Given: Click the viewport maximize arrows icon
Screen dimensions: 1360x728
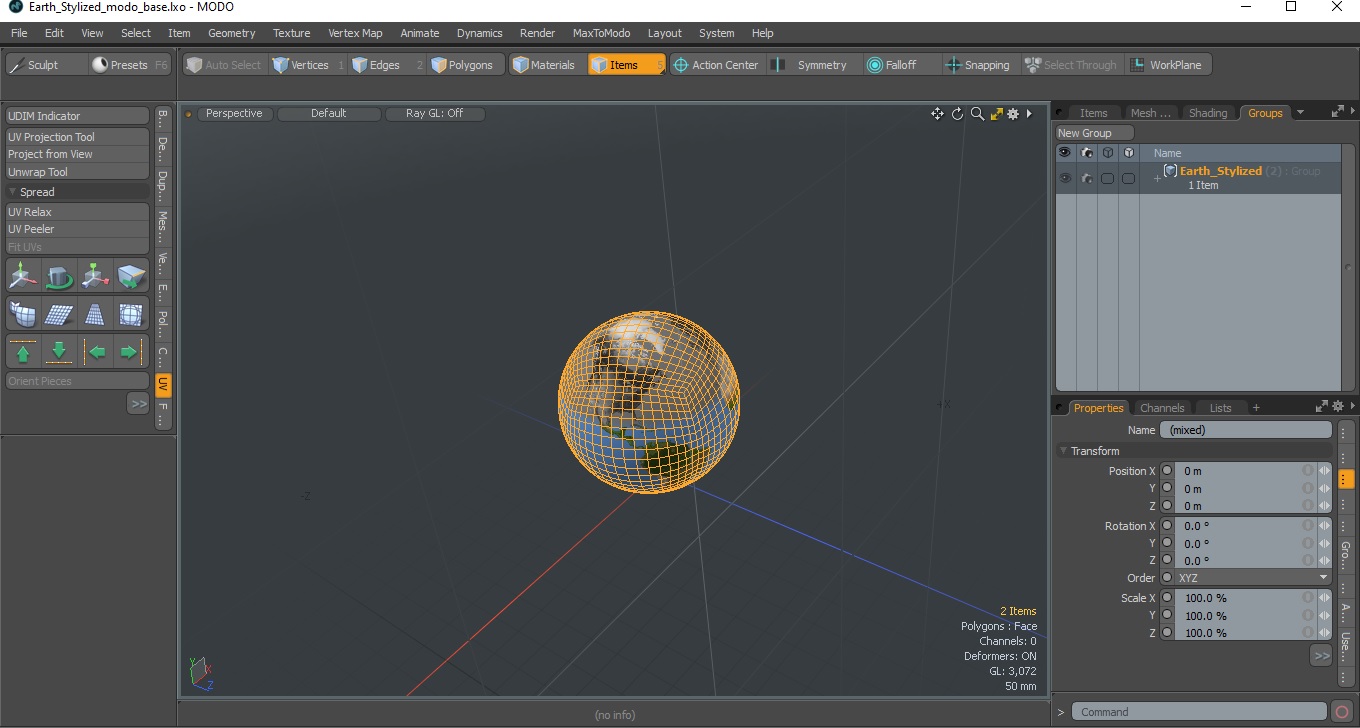Looking at the screenshot, I should (x=996, y=114).
